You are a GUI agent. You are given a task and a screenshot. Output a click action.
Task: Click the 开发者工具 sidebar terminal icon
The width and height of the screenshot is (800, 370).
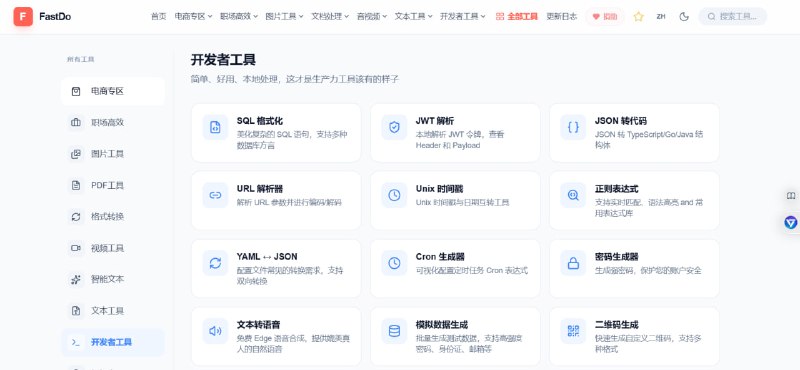tap(76, 342)
